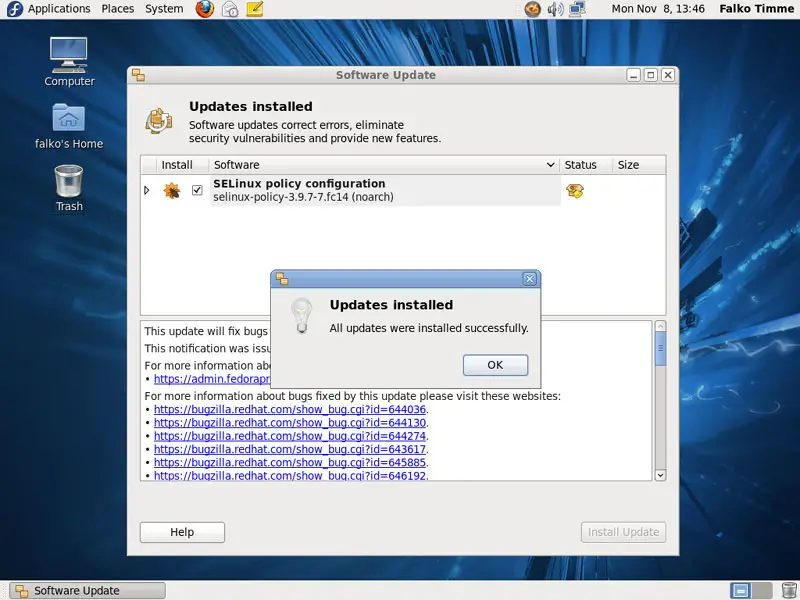Click the update package header icon

point(159,121)
